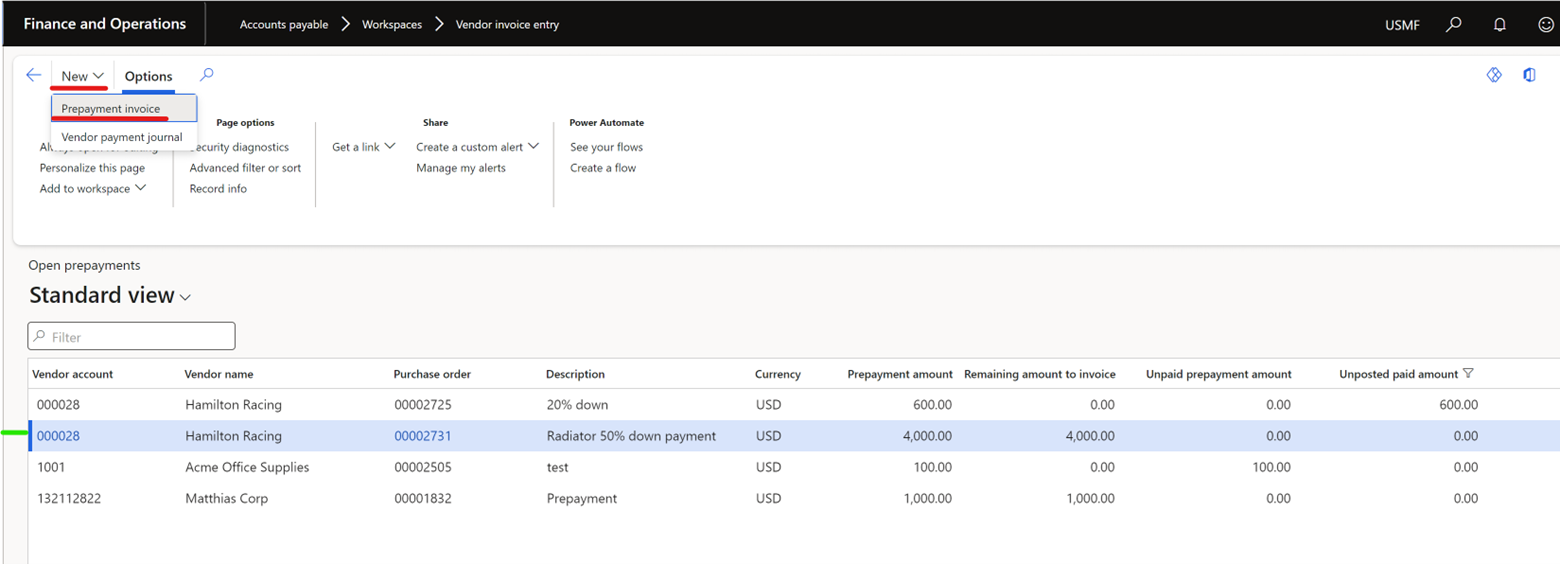
Task: Click the smiley feedback icon
Action: (1545, 24)
